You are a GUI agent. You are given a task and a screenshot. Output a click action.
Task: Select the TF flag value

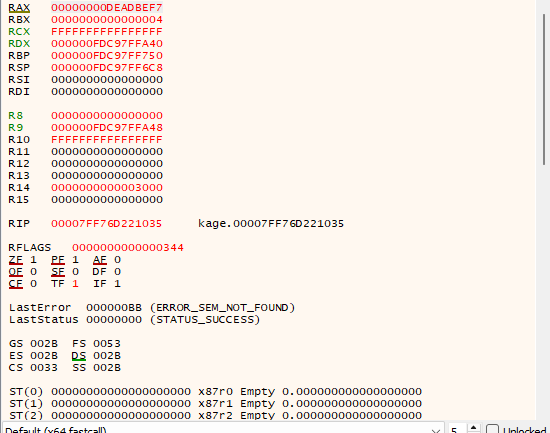[x=75, y=284]
